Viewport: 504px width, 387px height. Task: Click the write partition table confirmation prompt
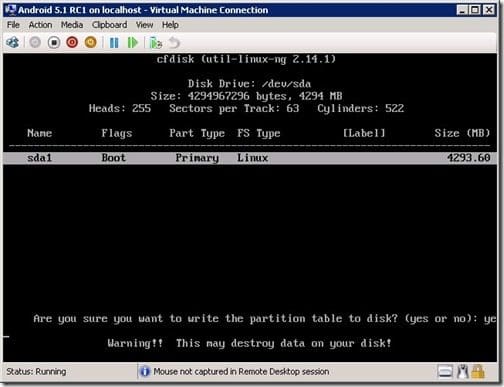tap(265, 319)
